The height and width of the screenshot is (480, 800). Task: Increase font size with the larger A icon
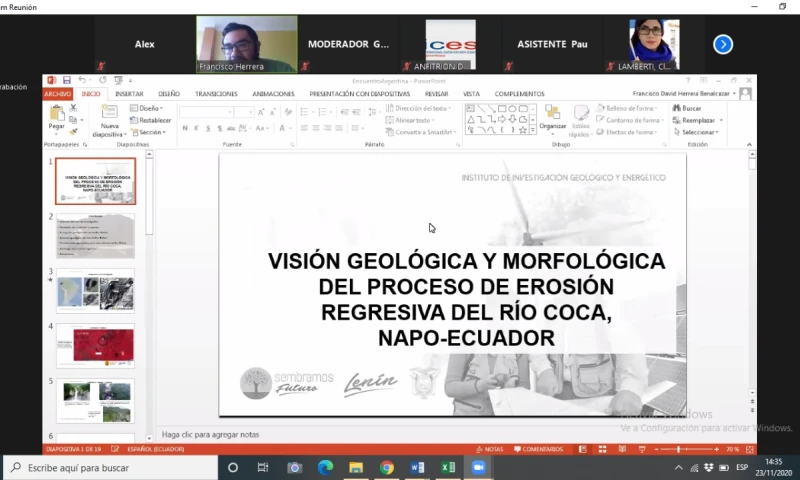[x=261, y=112]
